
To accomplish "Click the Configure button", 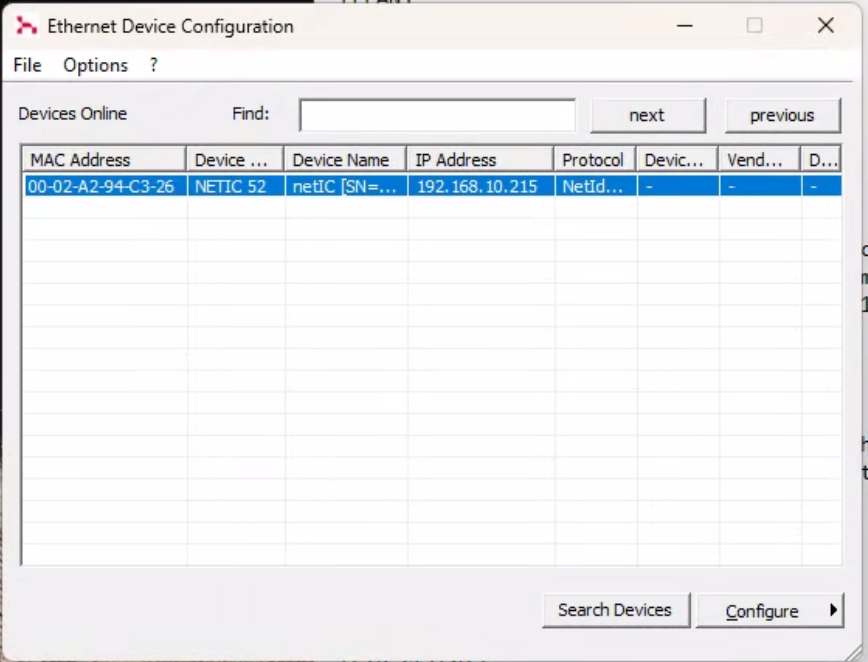I will click(x=762, y=611).
